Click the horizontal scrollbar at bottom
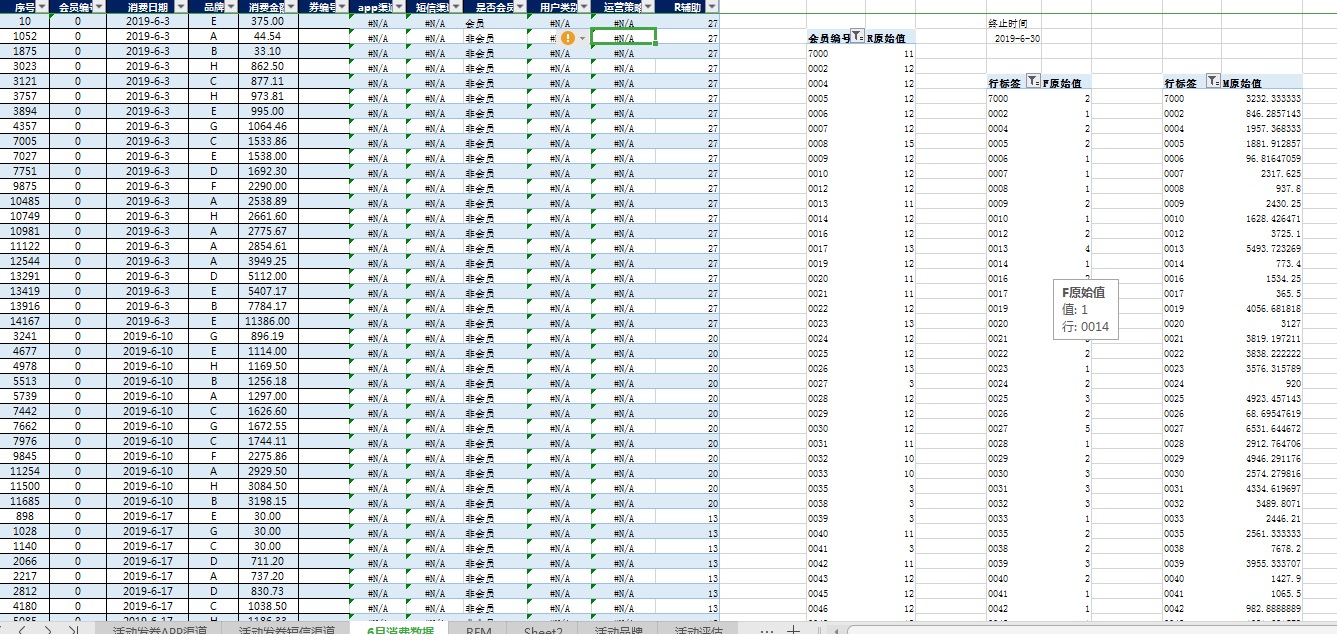Image resolution: width=1337 pixels, height=634 pixels. (x=1093, y=629)
